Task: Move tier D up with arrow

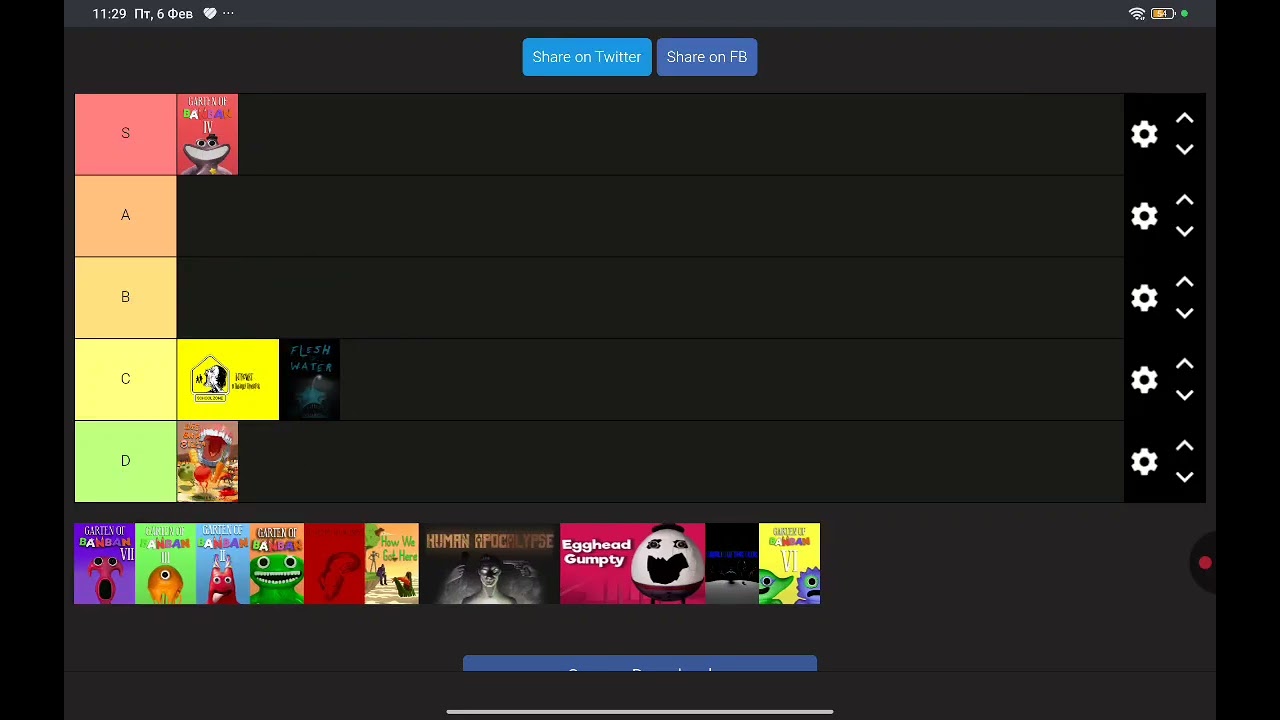Action: (1185, 447)
